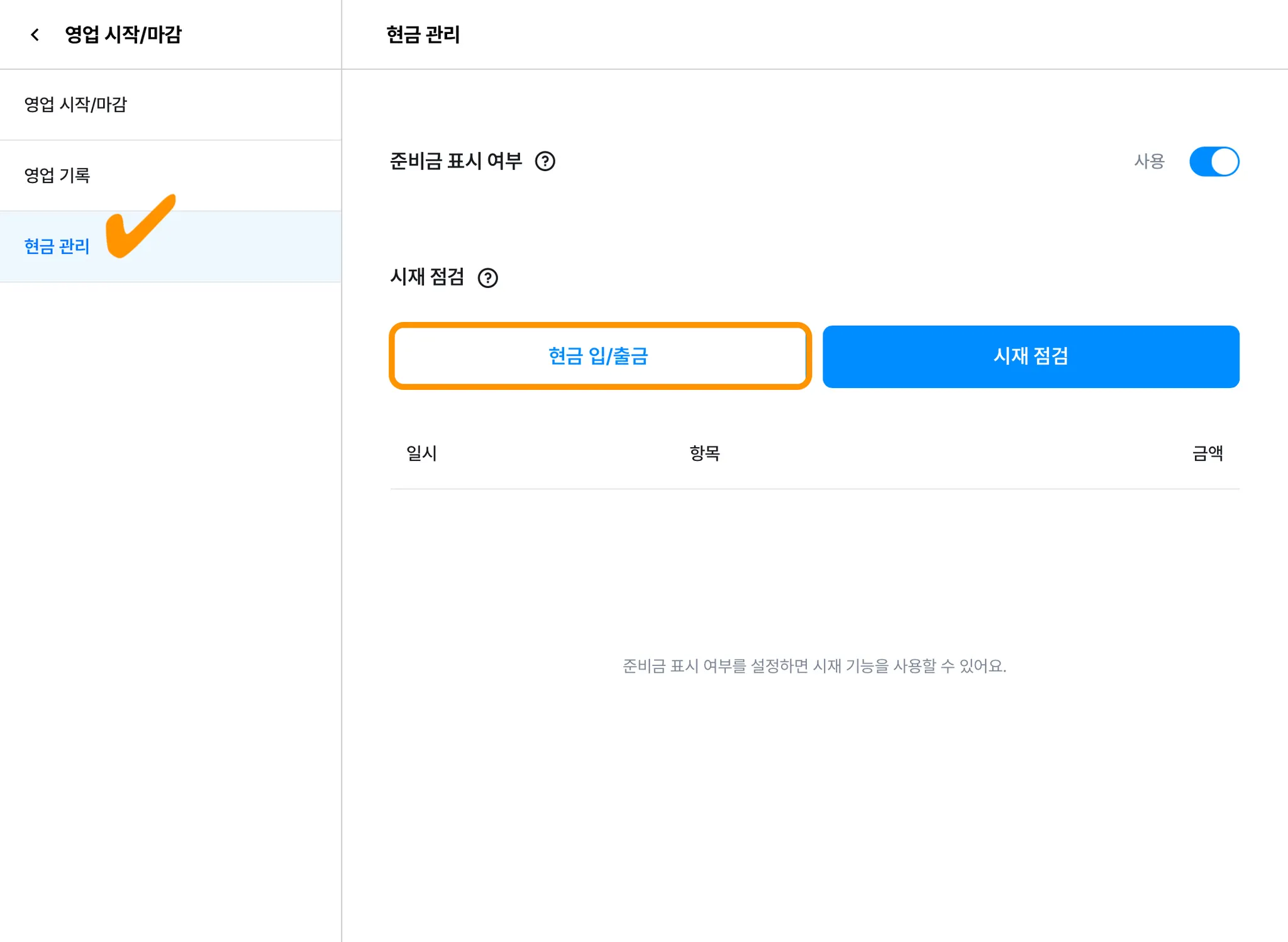The width and height of the screenshot is (1288, 942).
Task: Click the 일시 column header
Action: [421, 453]
